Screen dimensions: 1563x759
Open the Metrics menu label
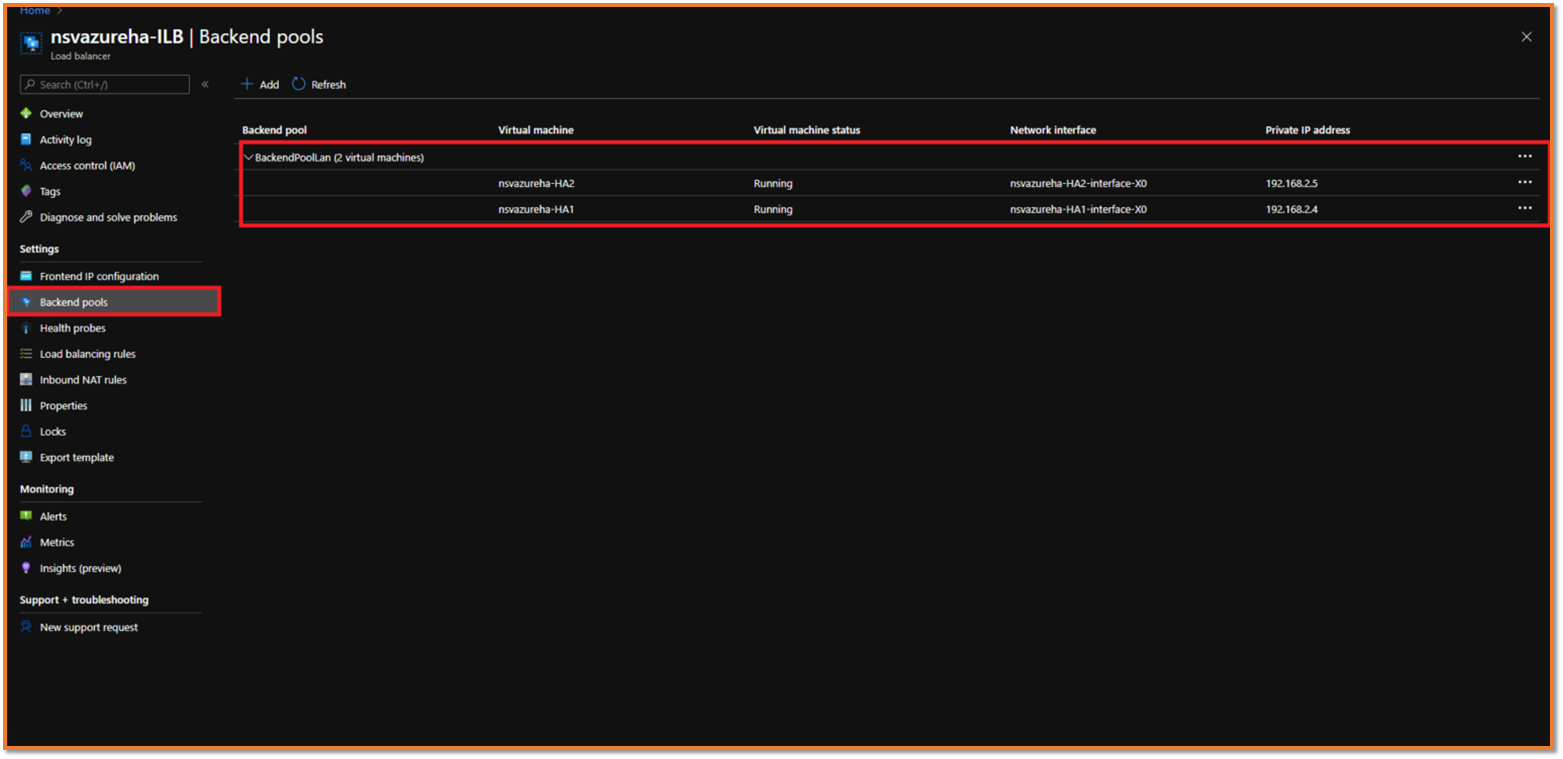[57, 542]
